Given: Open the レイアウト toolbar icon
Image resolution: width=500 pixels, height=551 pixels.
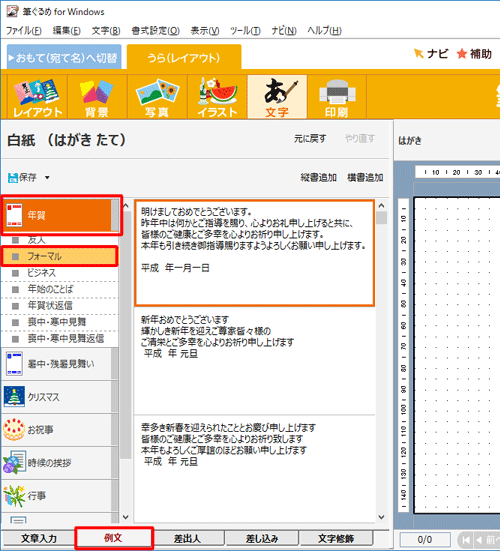Looking at the screenshot, I should coord(37,97).
